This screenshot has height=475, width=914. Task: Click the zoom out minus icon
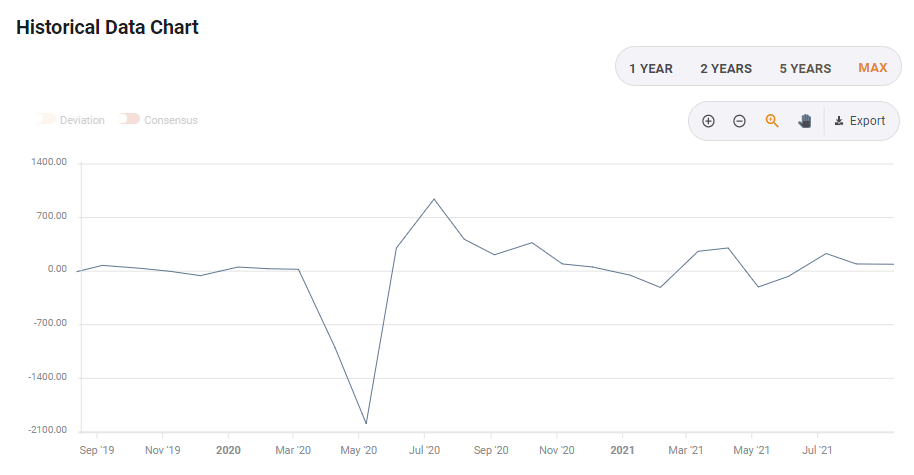739,121
